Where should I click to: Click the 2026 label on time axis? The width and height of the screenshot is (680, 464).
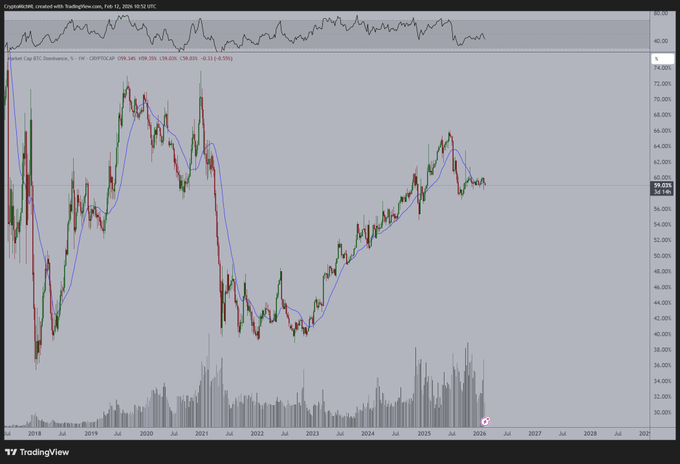click(x=479, y=433)
